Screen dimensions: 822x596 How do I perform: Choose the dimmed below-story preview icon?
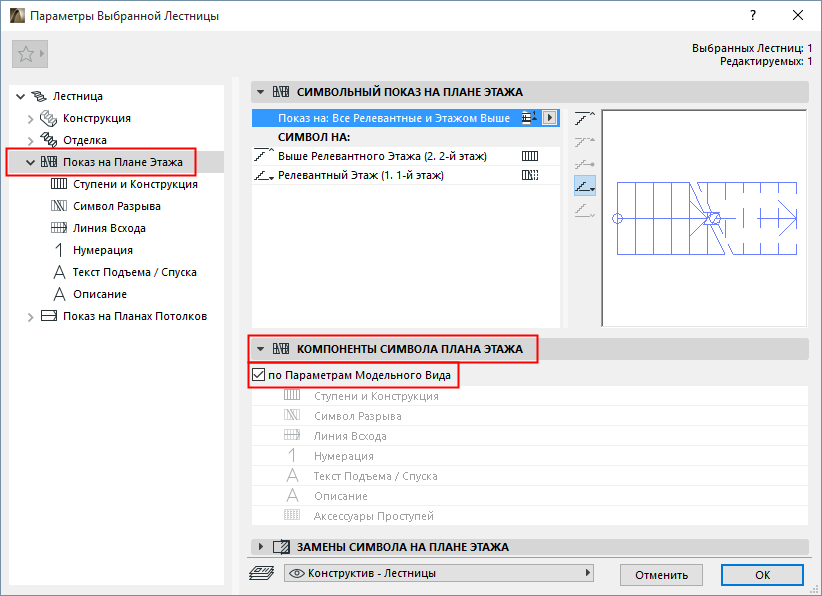tap(585, 211)
